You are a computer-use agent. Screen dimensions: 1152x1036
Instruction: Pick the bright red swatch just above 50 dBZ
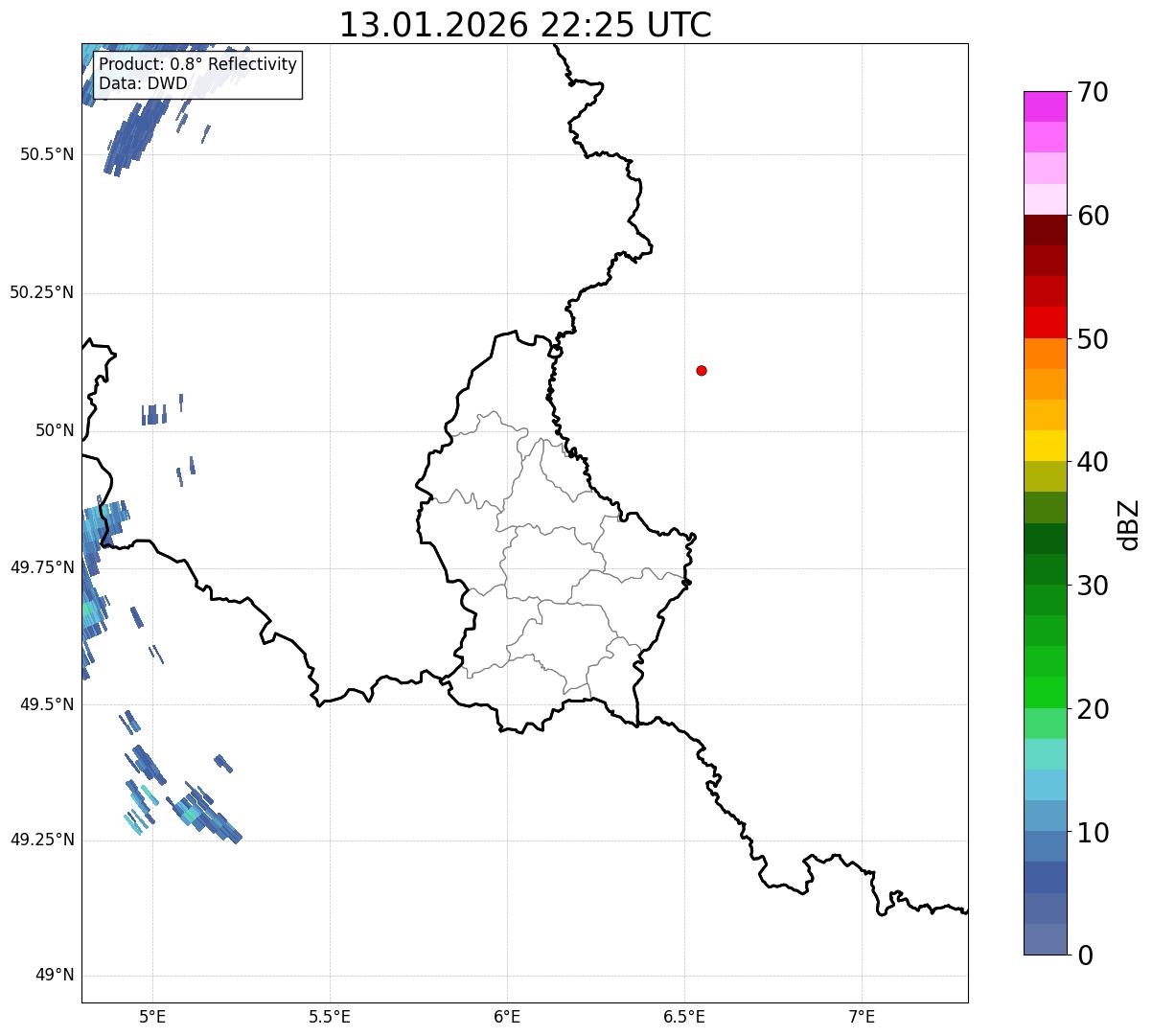[x=1045, y=323]
